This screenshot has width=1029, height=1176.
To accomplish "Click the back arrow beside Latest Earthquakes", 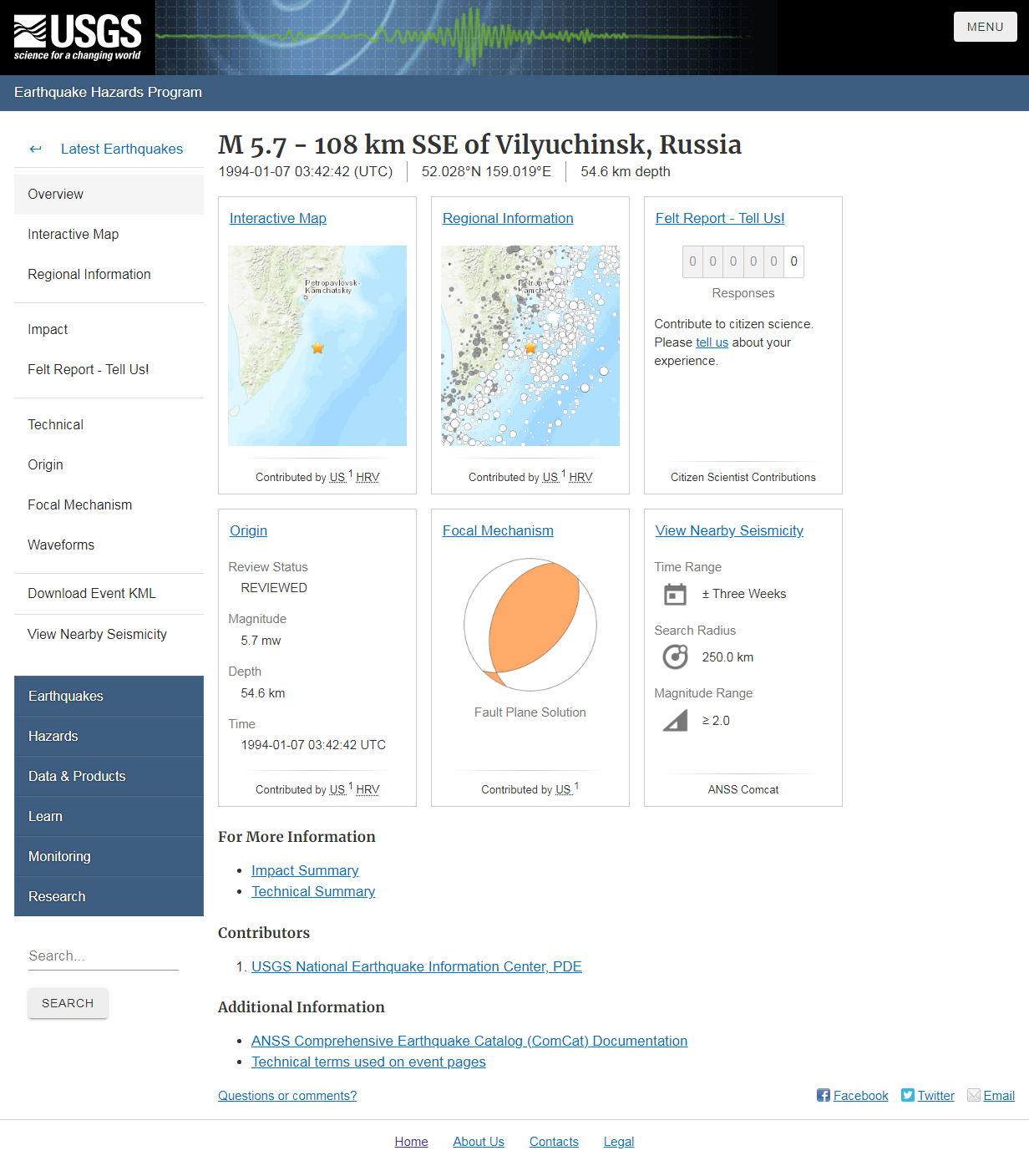I will pos(35,149).
